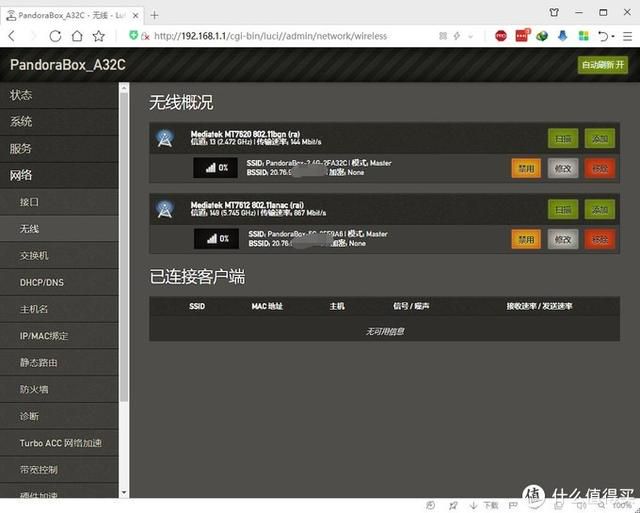Reload the page with the refresh icon
This screenshot has width=640, height=513.
click(x=55, y=36)
